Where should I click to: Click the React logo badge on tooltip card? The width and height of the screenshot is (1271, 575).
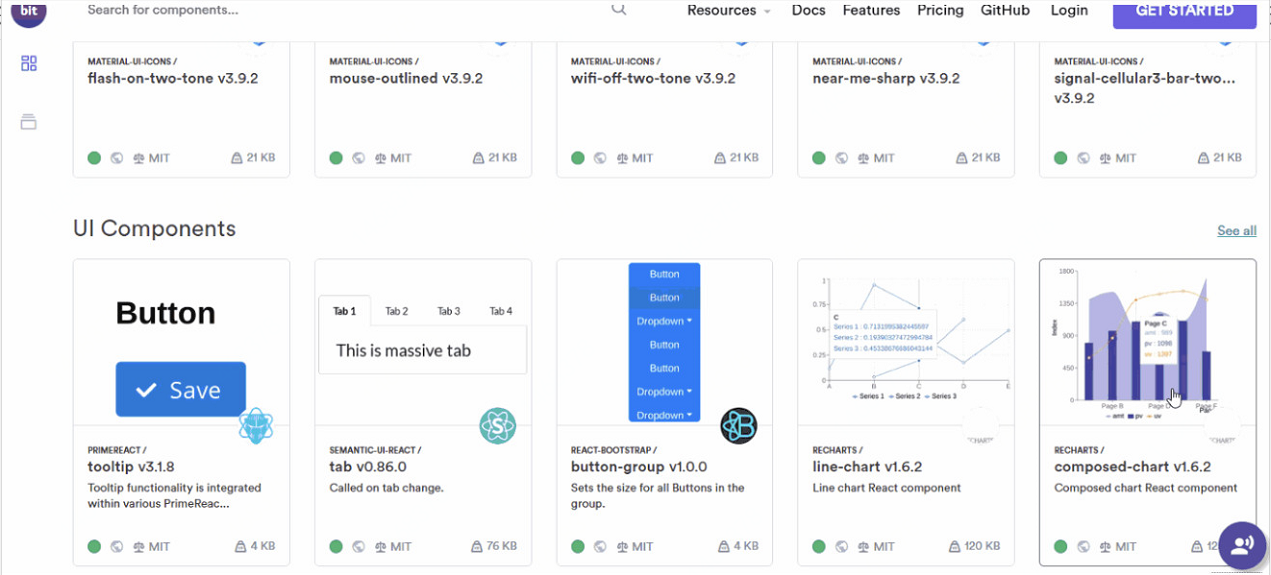click(x=256, y=426)
